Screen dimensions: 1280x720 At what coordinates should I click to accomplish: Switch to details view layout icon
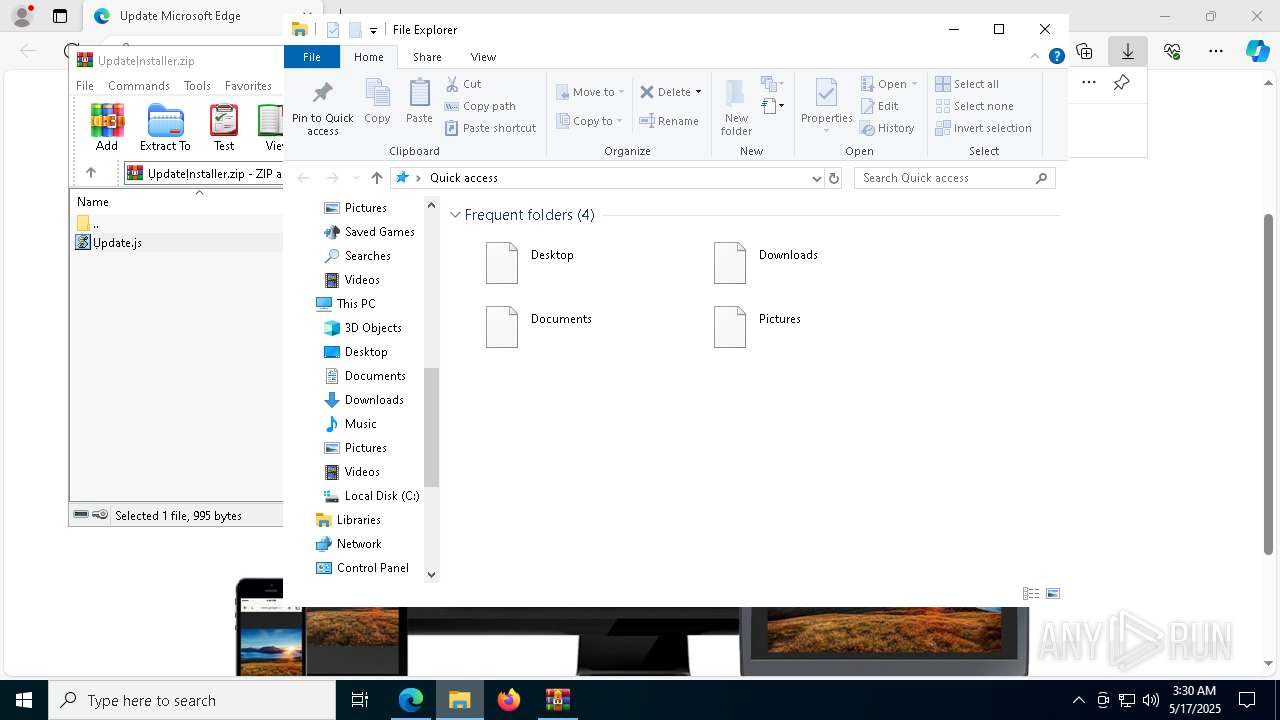click(x=1030, y=593)
